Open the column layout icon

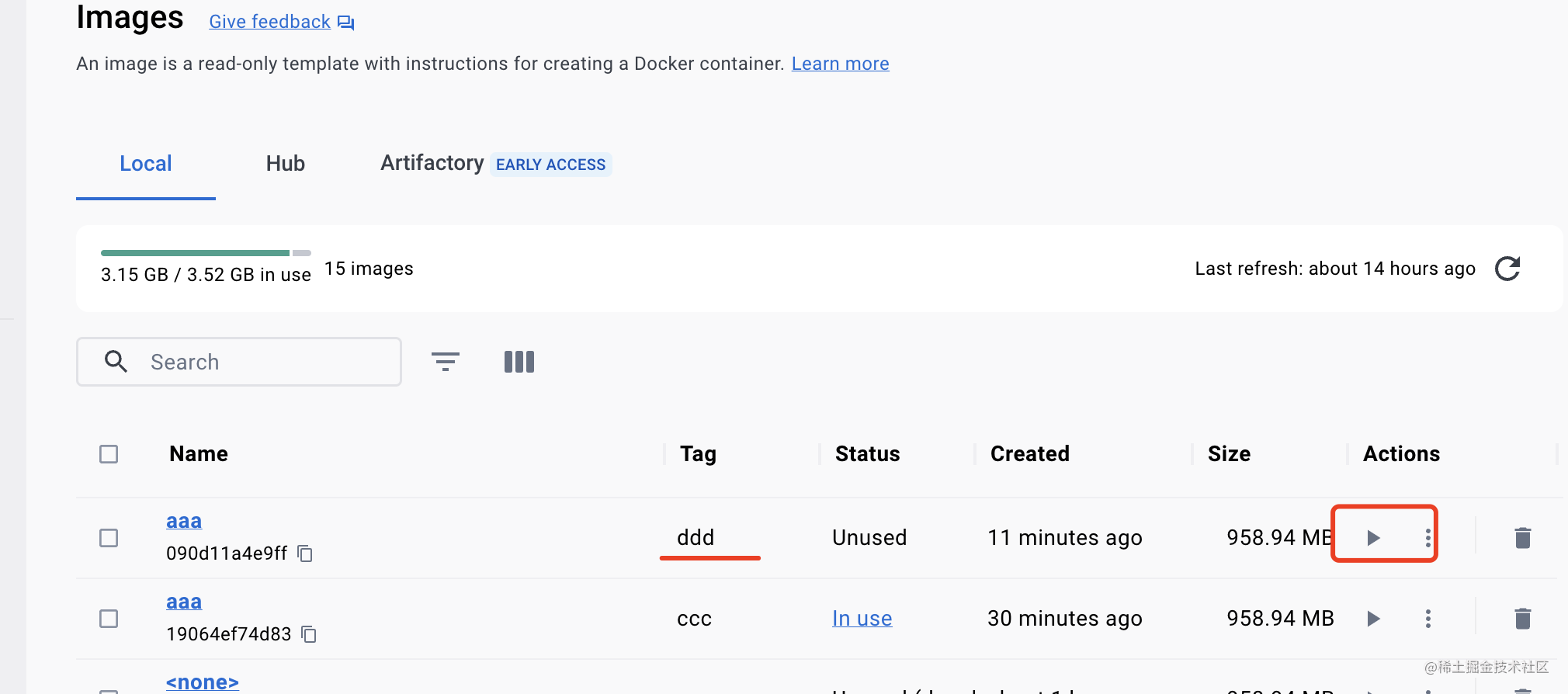(x=519, y=362)
